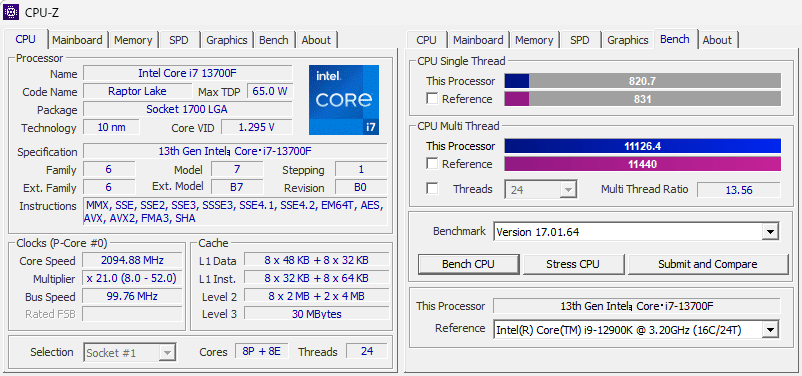Click Submit and Compare button
The height and width of the screenshot is (376, 802).
[708, 264]
